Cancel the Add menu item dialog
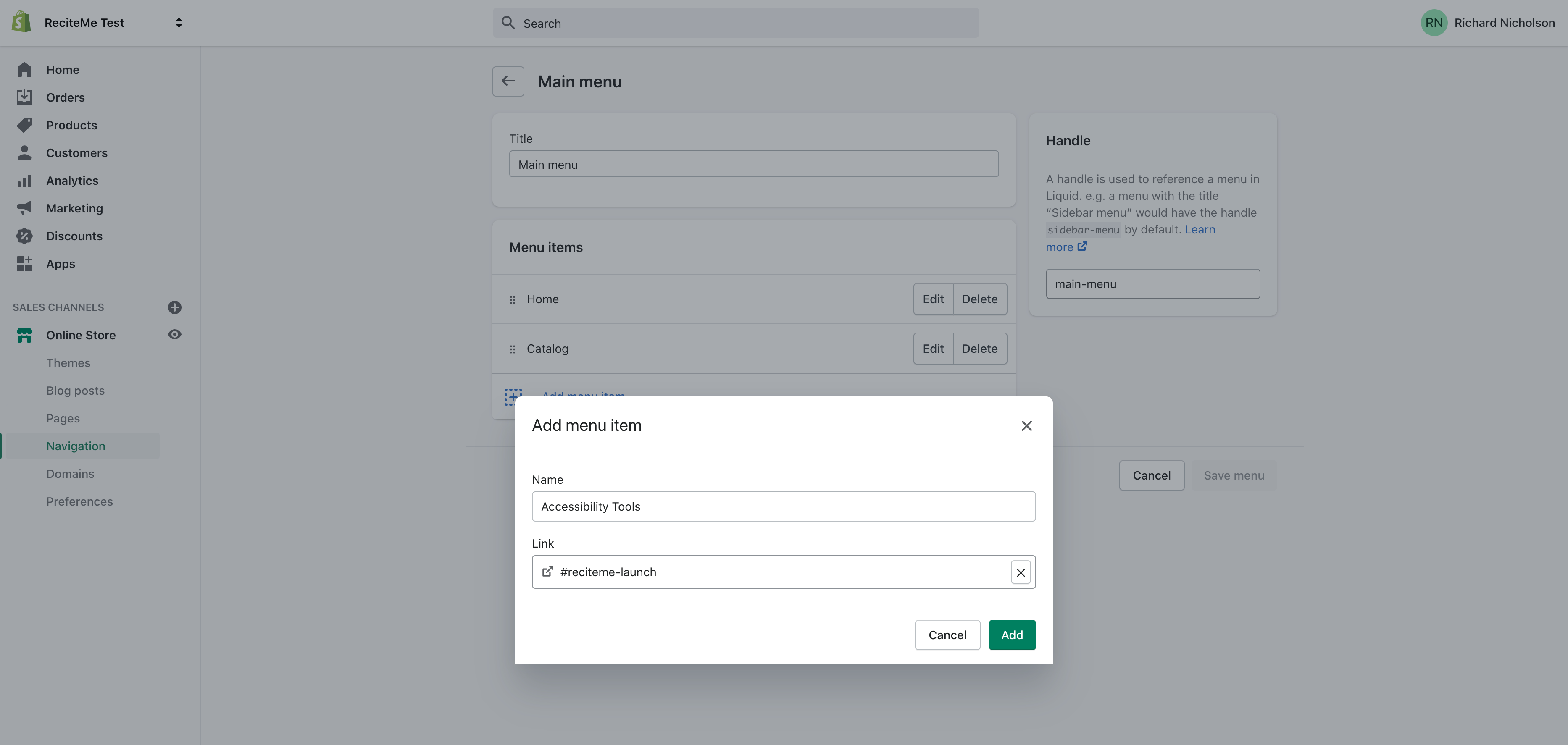The image size is (1568, 745). pos(947,635)
